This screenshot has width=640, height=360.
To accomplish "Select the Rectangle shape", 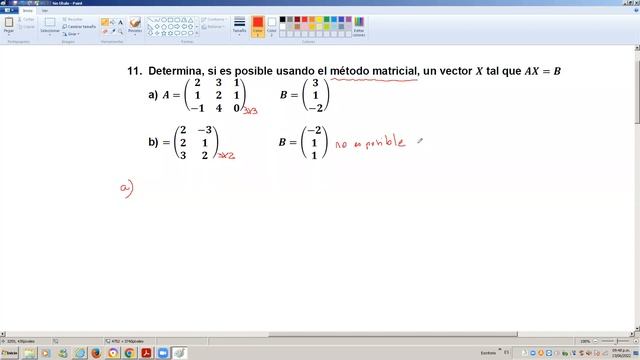I will pyautogui.click(x=171, y=20).
